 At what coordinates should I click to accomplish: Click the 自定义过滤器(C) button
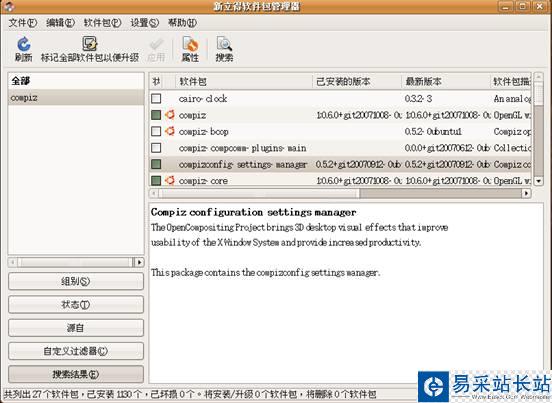76,351
